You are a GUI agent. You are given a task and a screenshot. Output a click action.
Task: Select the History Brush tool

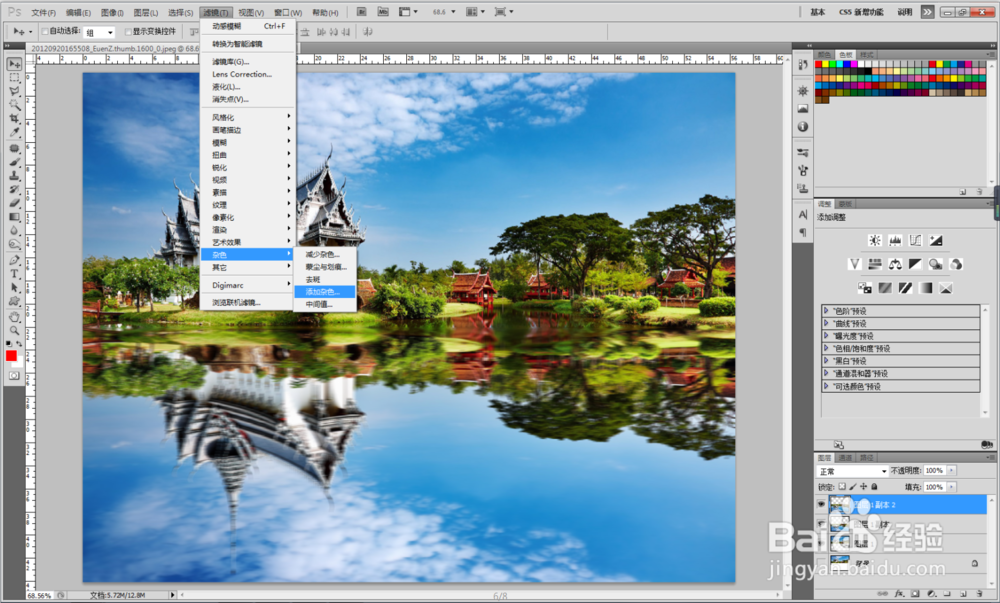14,190
